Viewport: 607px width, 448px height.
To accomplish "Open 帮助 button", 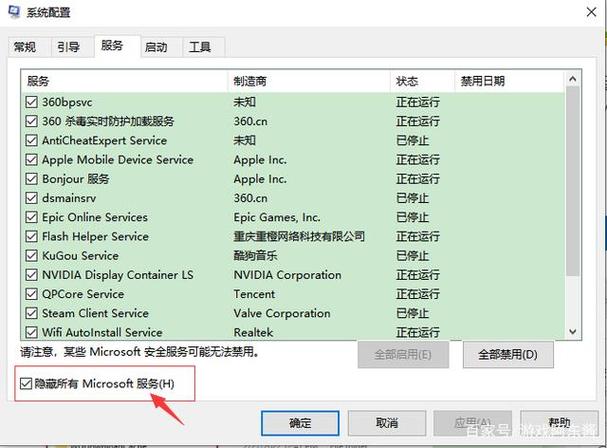I will pos(559,423).
